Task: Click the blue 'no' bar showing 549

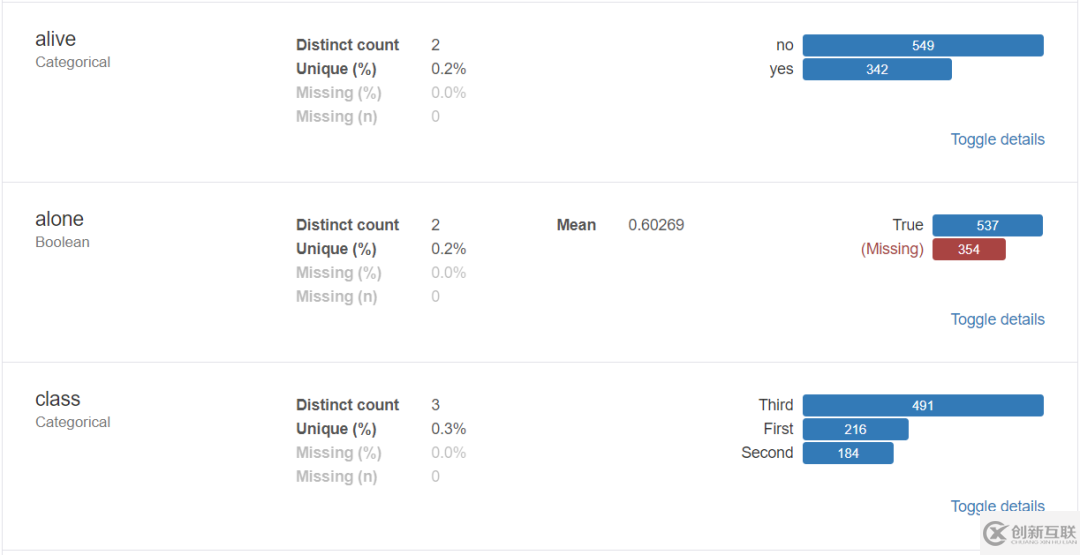Action: click(x=922, y=46)
